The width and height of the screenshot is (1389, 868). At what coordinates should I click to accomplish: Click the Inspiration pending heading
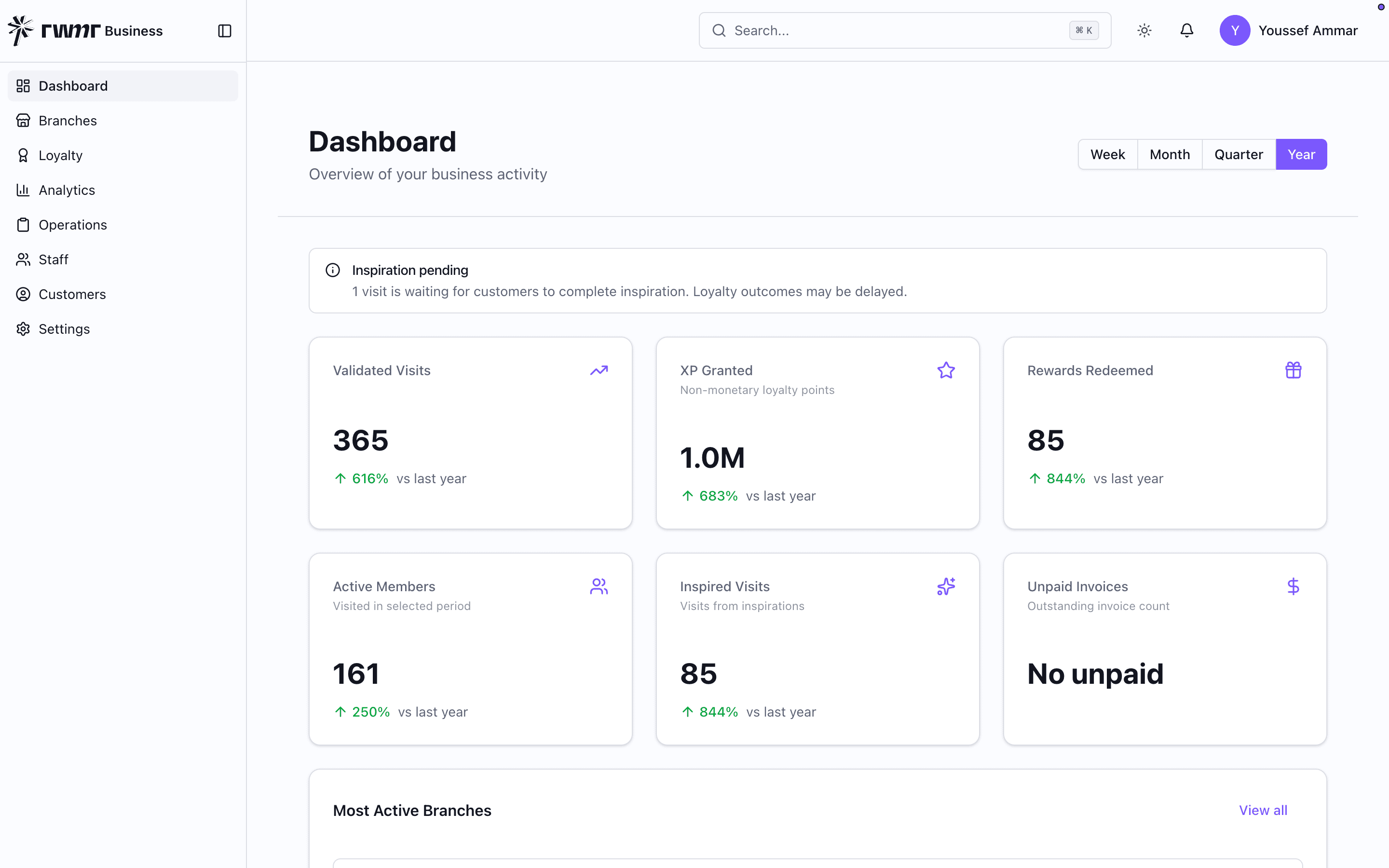pyautogui.click(x=410, y=270)
